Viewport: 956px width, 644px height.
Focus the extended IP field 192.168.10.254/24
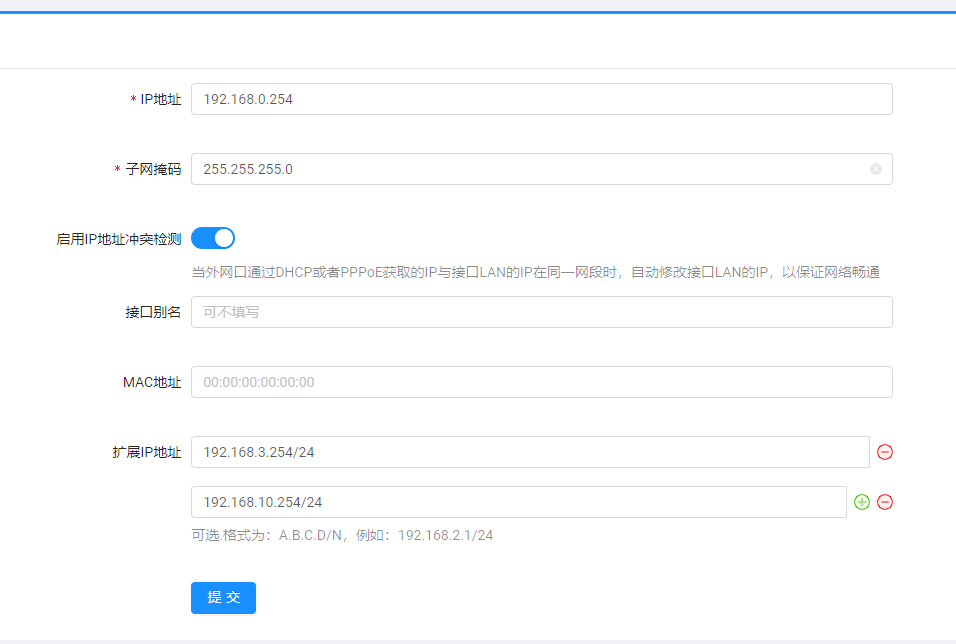(x=518, y=502)
